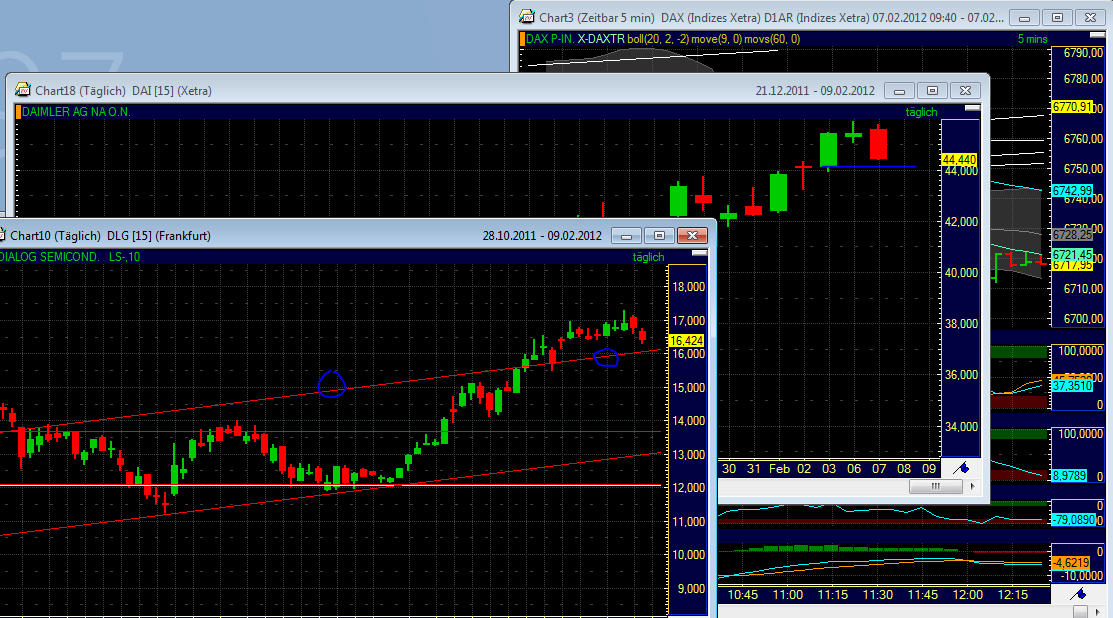
Task: Click the horizontal scrollbar thumb in the DAX chart
Action: pos(935,486)
